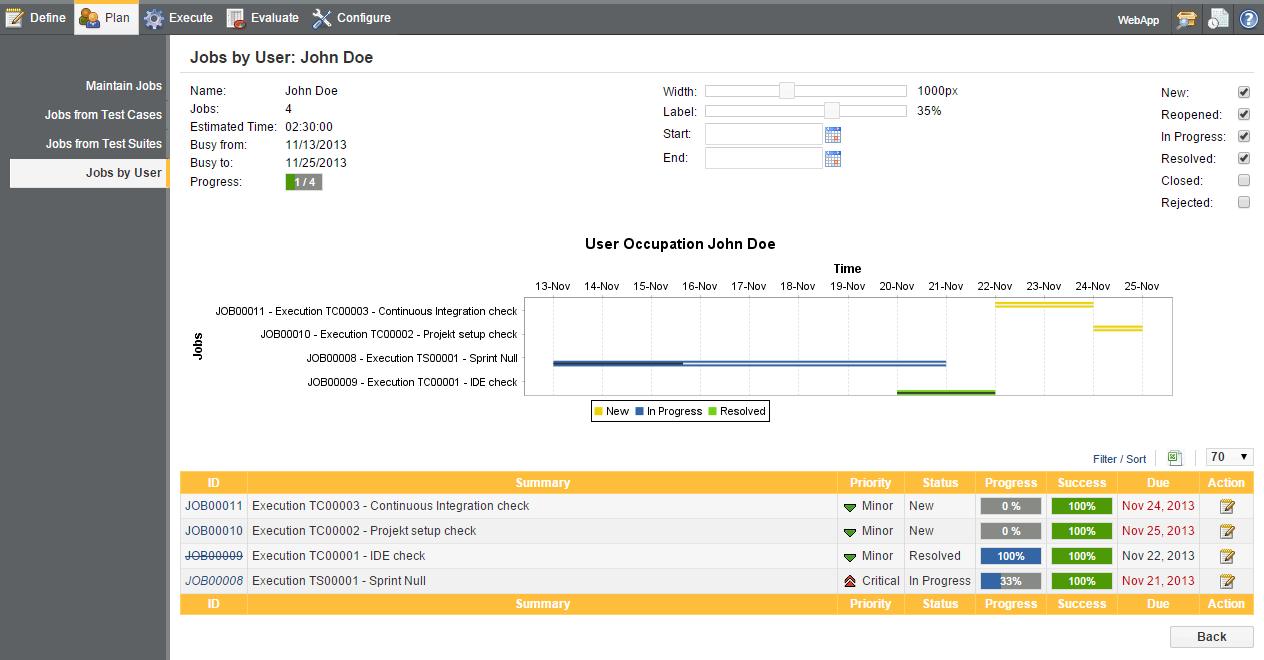Click the document history clock icon

coord(1218,19)
